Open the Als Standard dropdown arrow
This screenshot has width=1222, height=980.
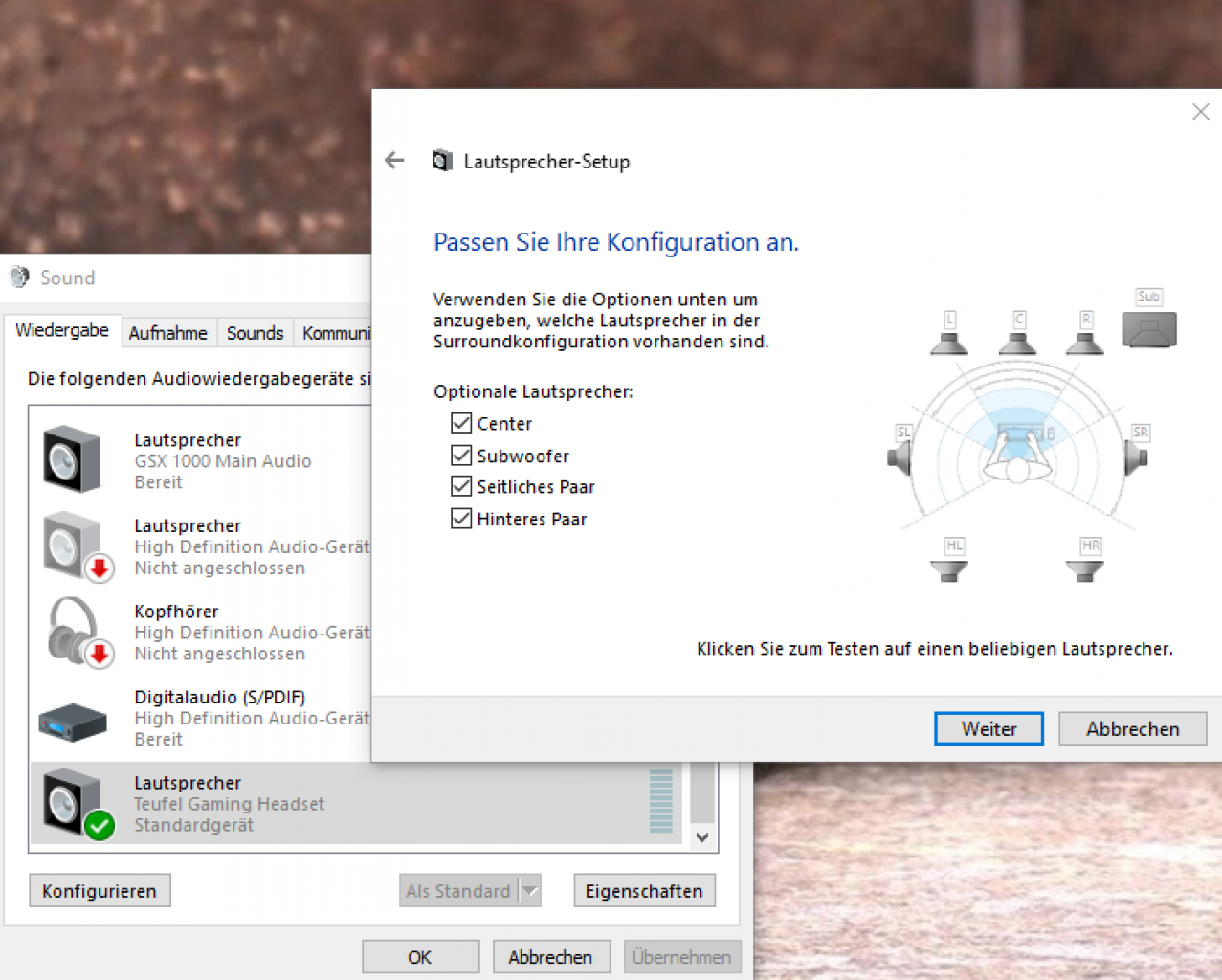[530, 891]
